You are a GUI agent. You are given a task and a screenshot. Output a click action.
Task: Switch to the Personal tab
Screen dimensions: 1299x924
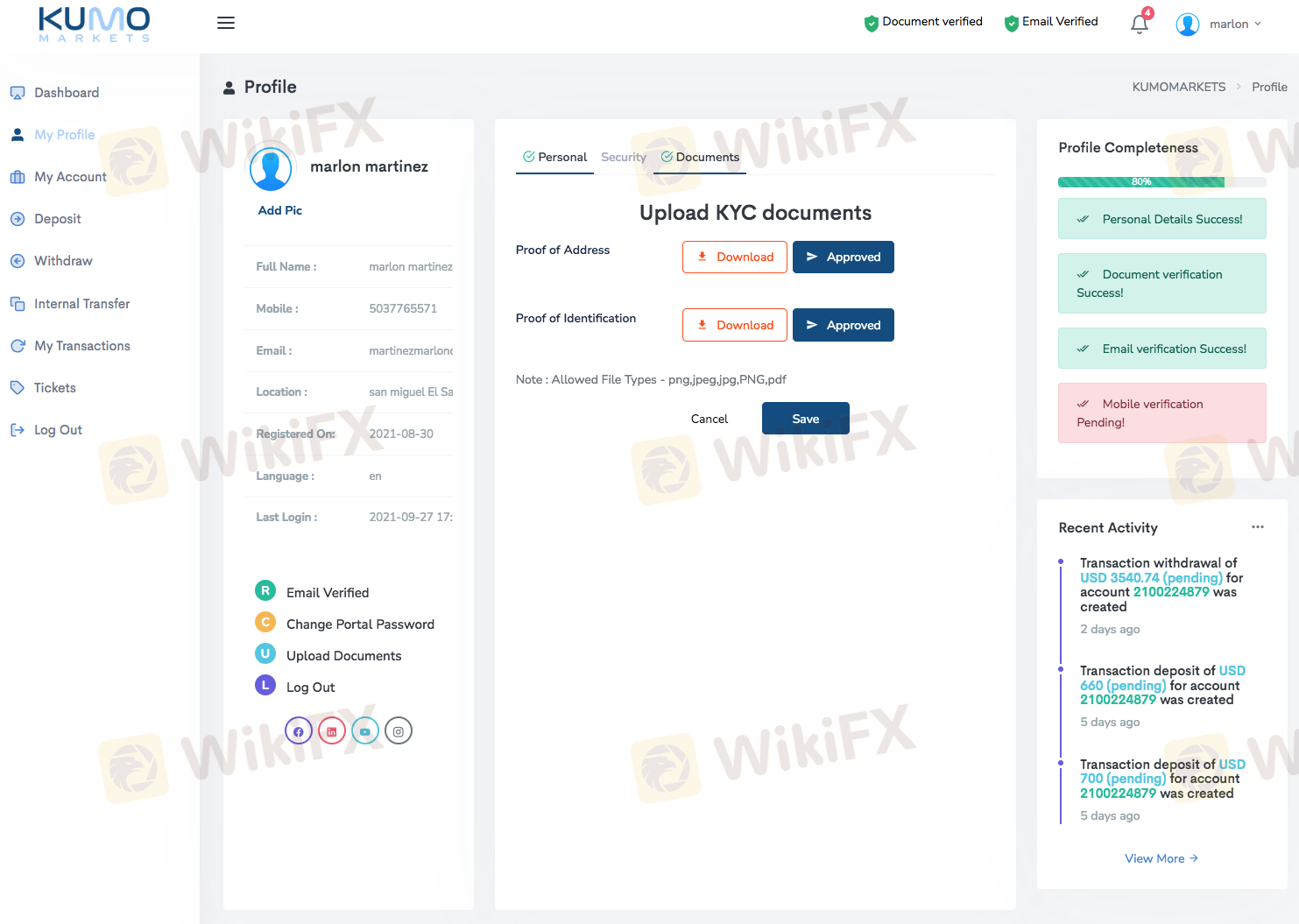pos(555,158)
